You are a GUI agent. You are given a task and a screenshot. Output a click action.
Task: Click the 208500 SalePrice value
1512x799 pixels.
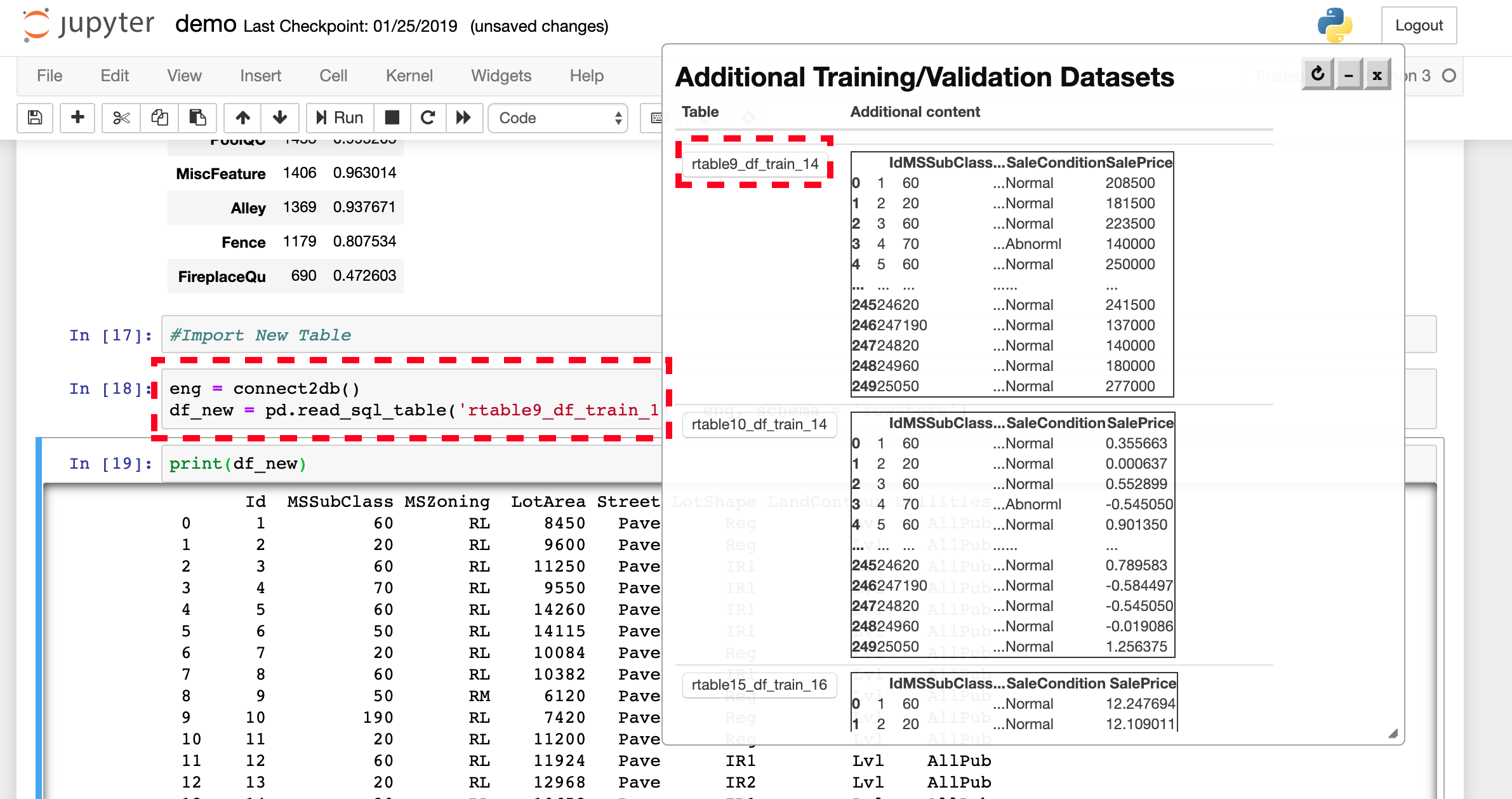click(1130, 183)
